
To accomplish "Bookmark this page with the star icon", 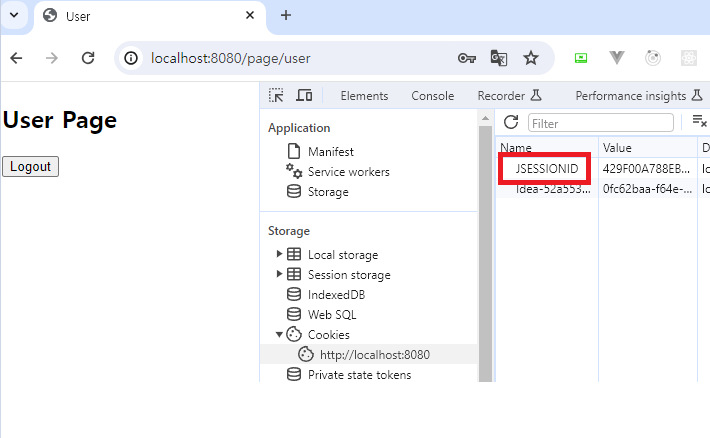I will 531,58.
